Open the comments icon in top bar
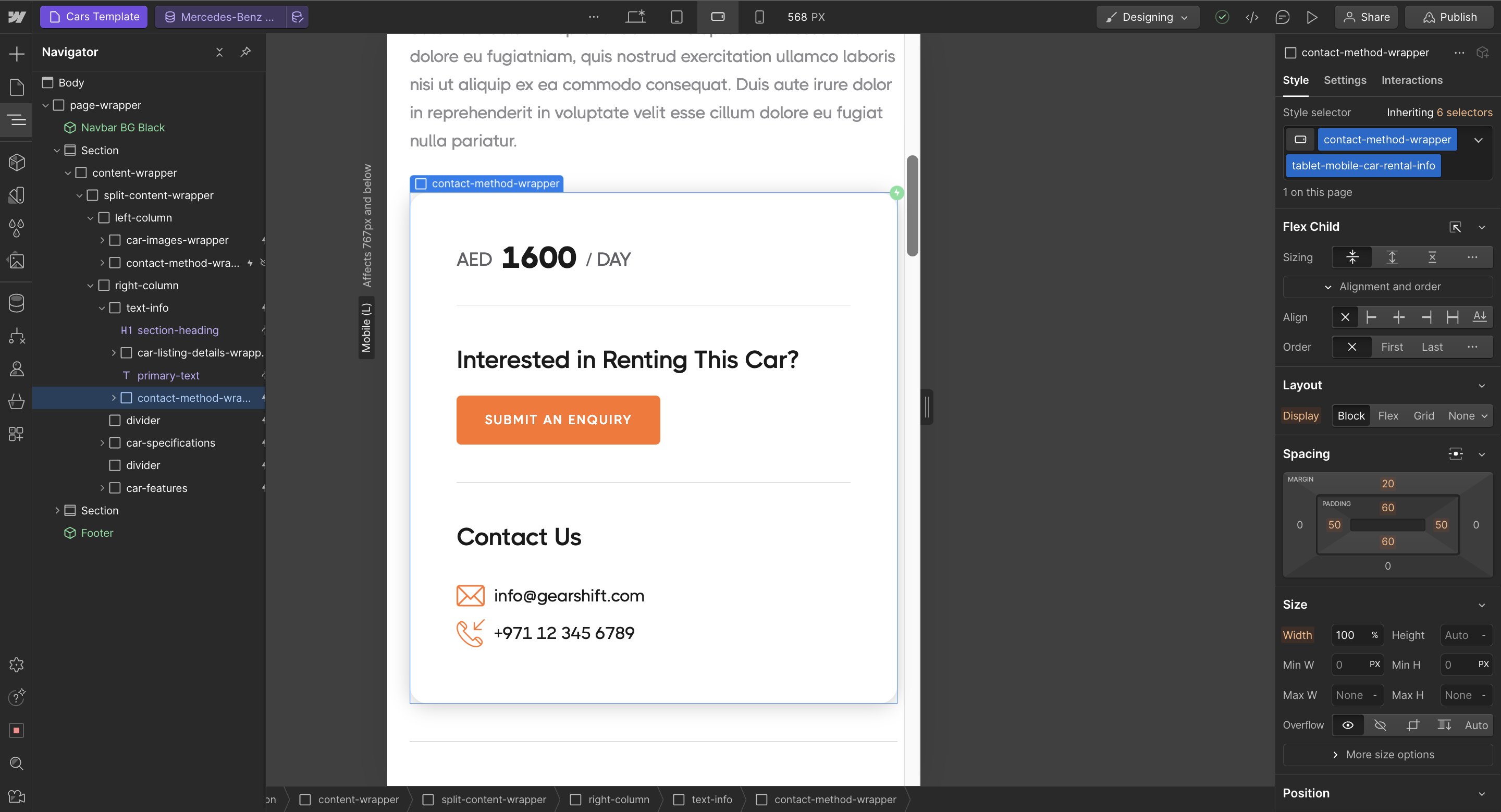Viewport: 1501px width, 812px height. pyautogui.click(x=1282, y=17)
